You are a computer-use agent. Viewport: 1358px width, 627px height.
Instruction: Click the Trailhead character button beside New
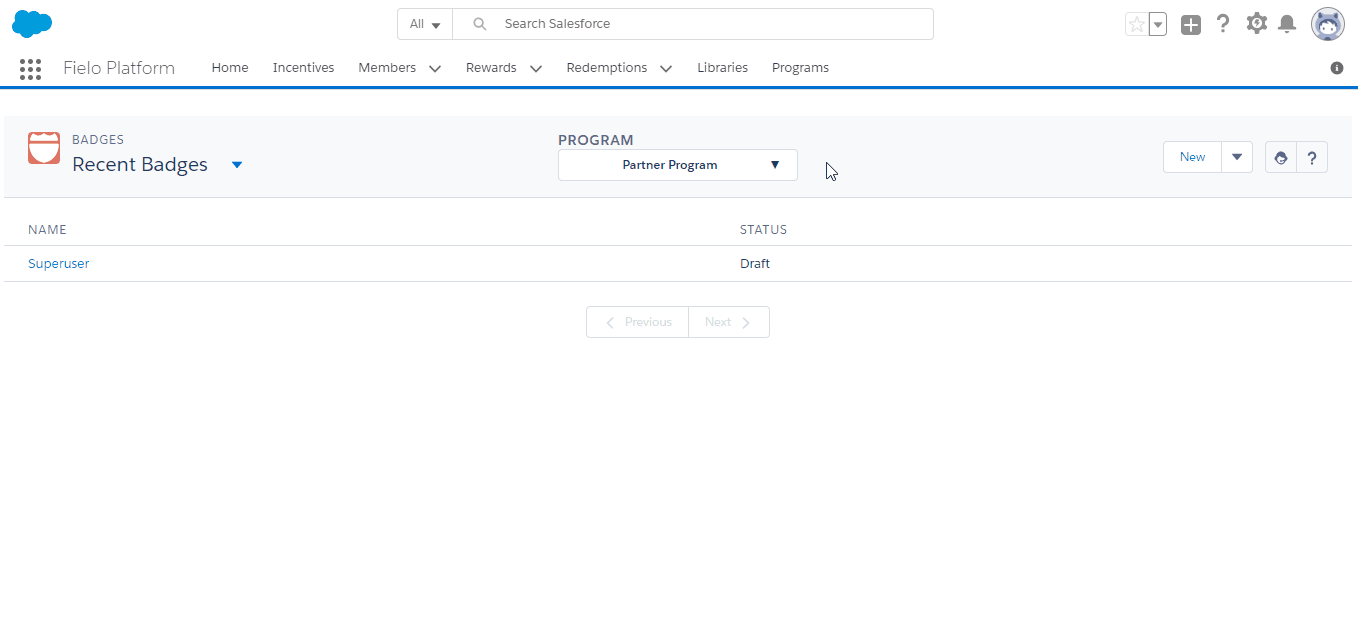click(1281, 157)
